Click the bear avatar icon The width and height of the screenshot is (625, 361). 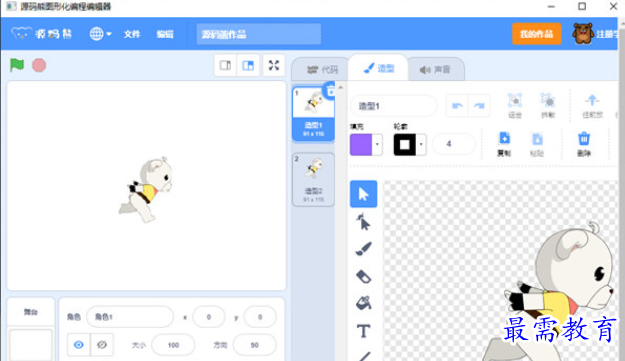(583, 33)
